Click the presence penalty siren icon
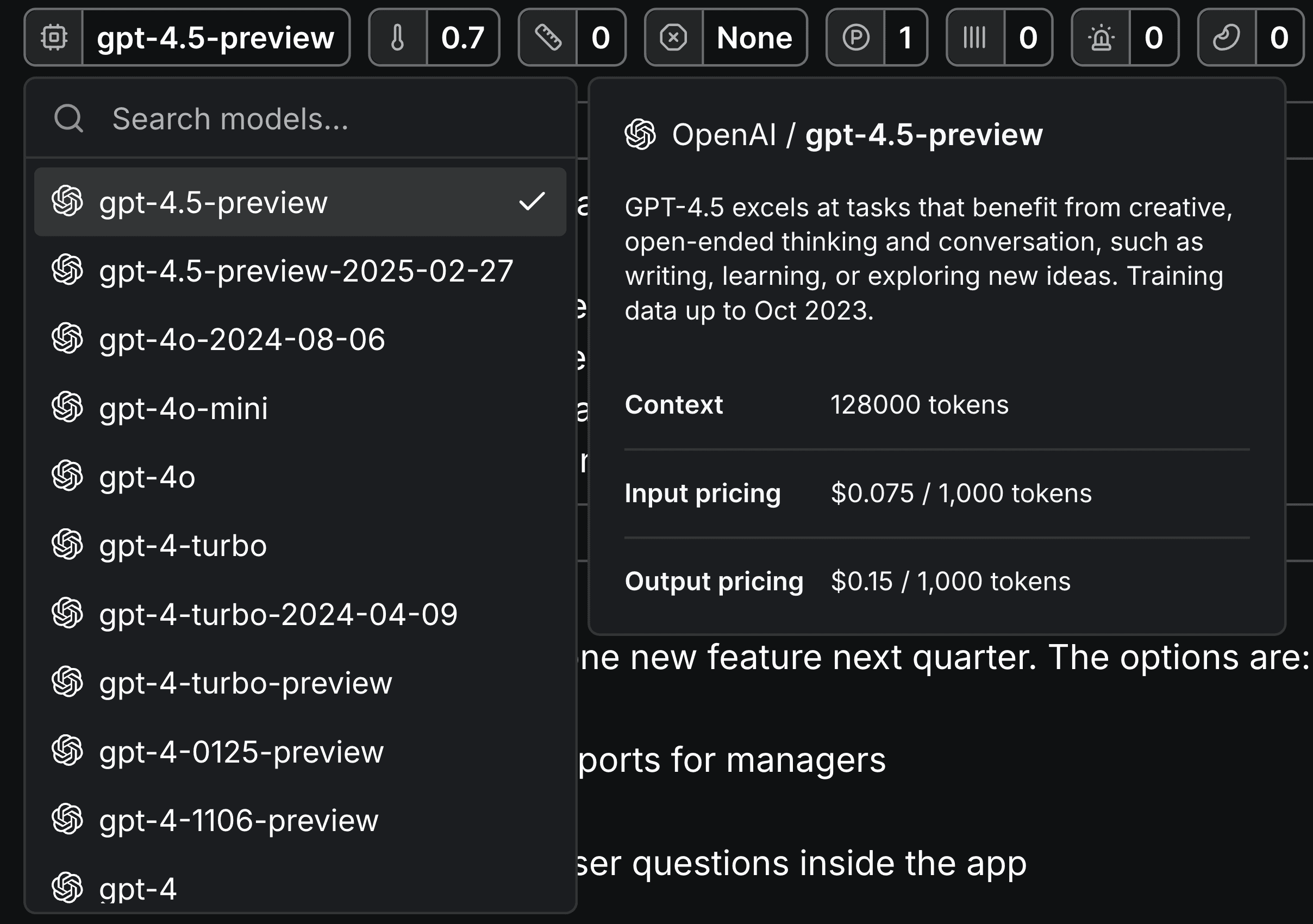1313x924 pixels. click(x=1102, y=38)
